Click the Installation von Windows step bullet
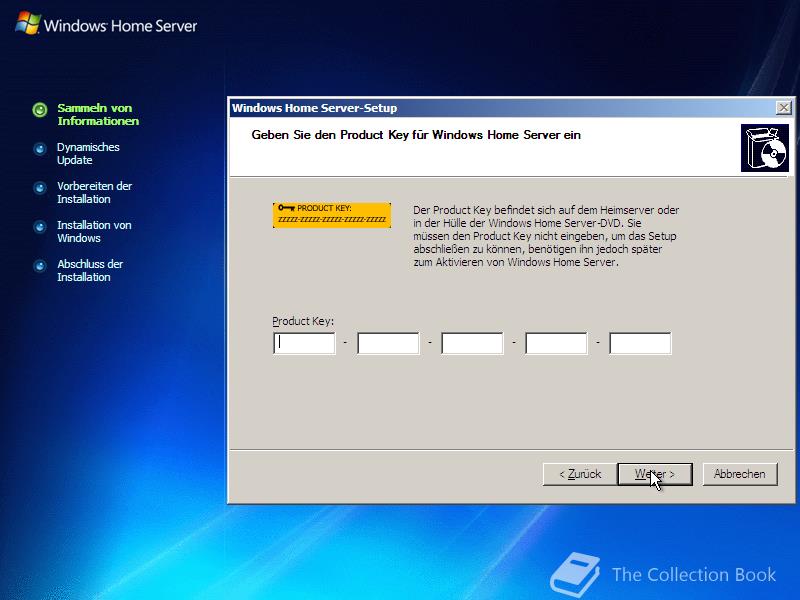 pyautogui.click(x=40, y=227)
